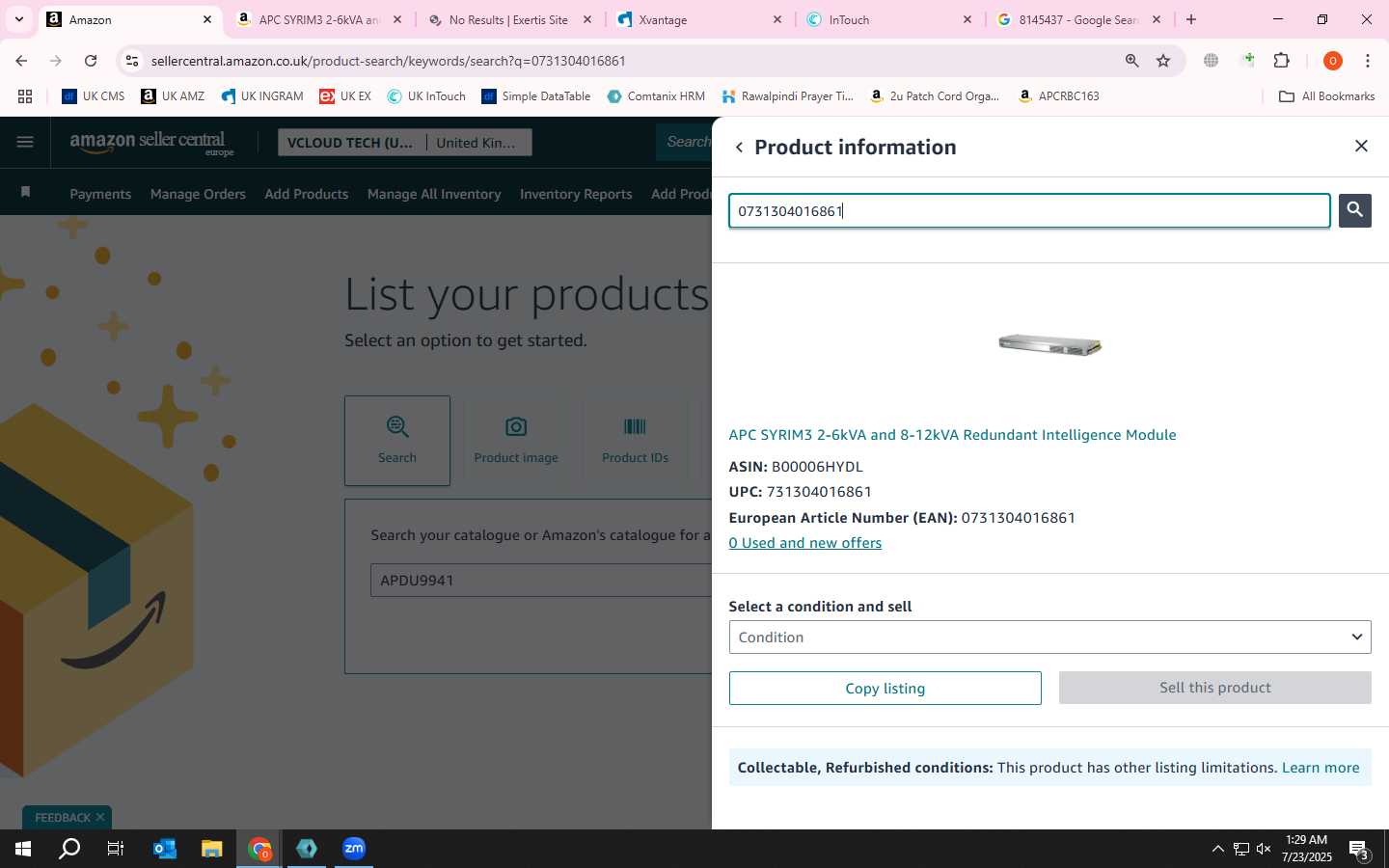Open the UK AMZ bookmark

[173, 96]
